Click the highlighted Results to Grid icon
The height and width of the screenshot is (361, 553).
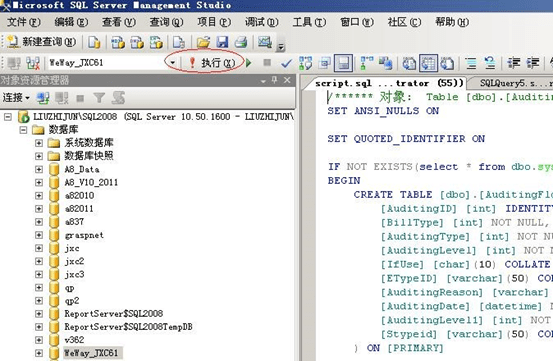click(x=429, y=63)
